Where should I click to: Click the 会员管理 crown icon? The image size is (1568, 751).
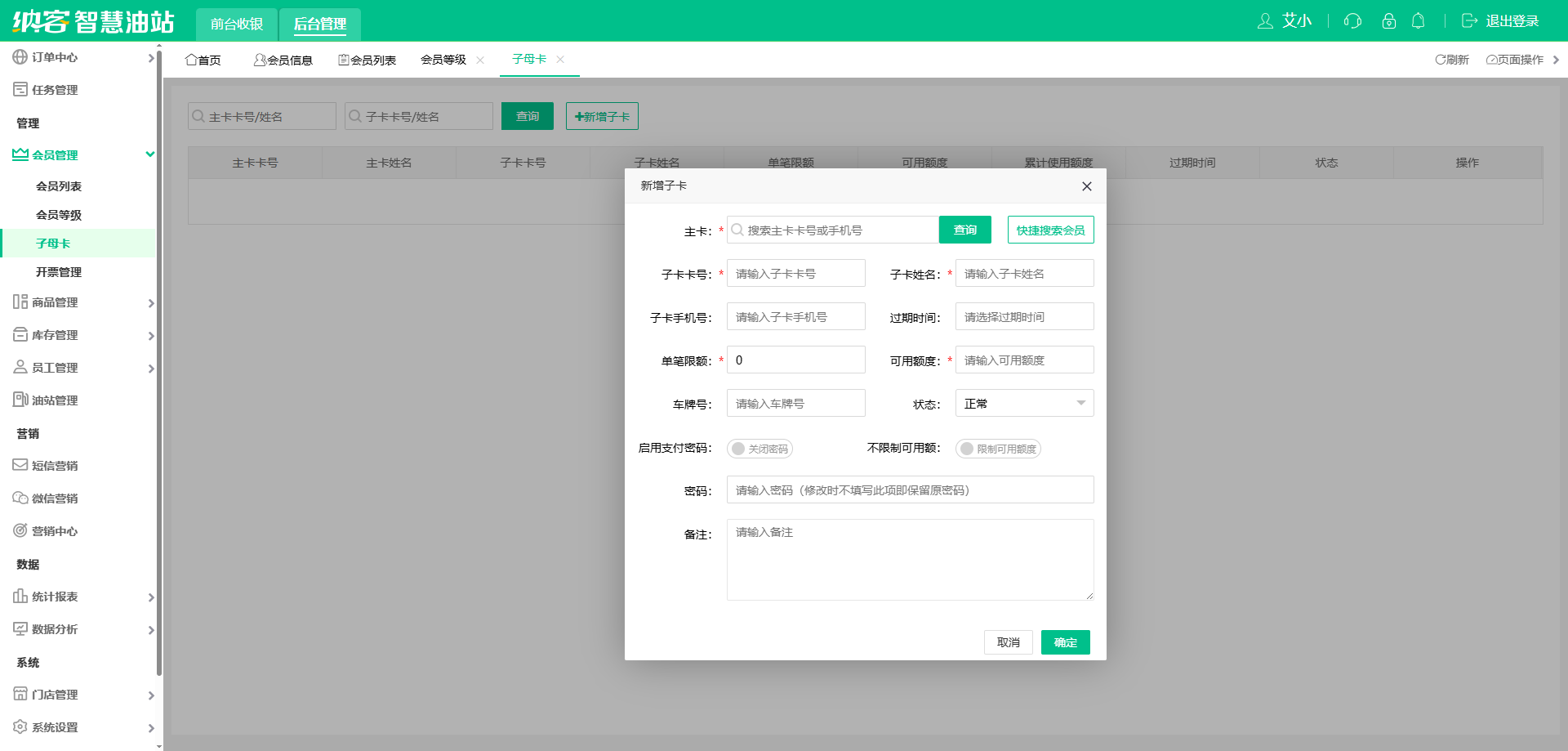[20, 154]
